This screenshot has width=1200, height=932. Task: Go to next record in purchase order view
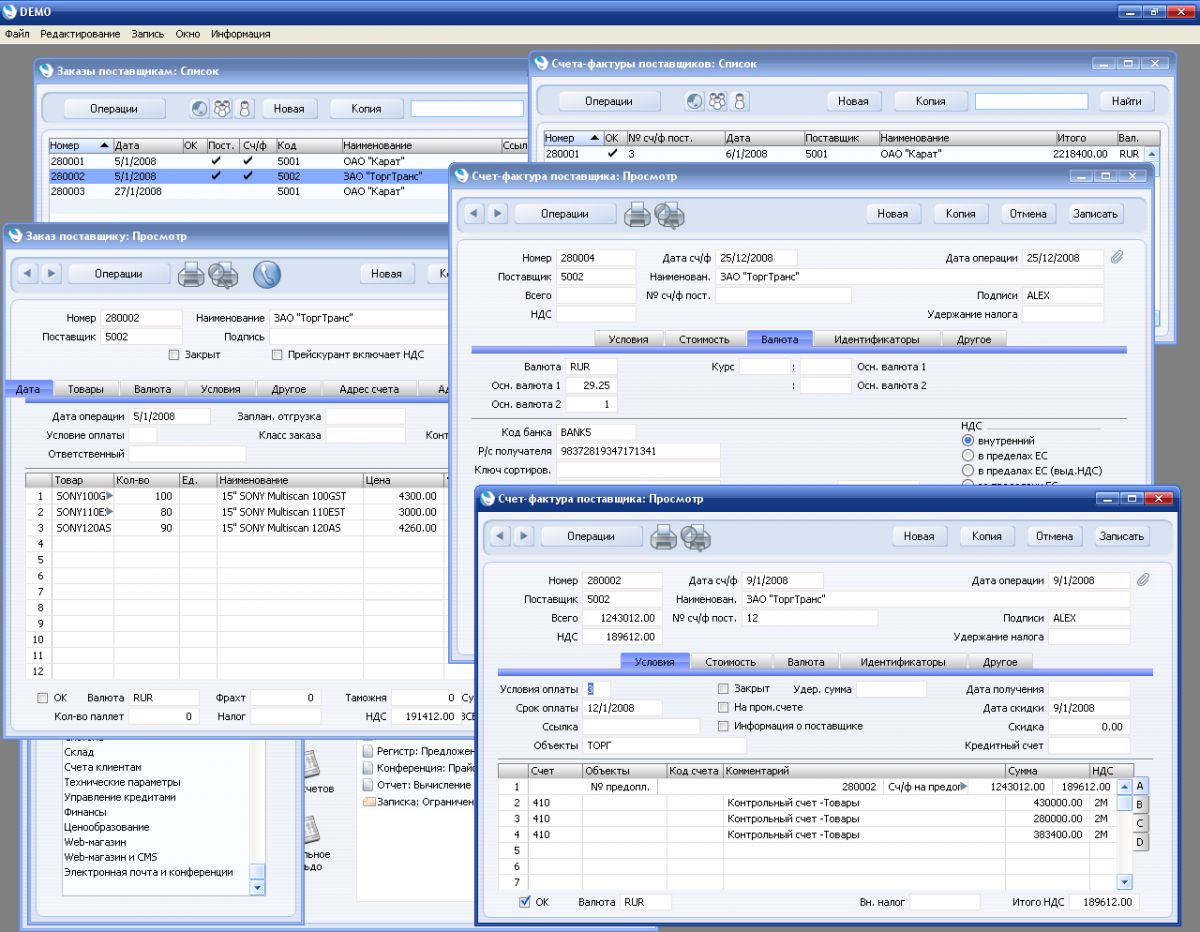pos(51,273)
